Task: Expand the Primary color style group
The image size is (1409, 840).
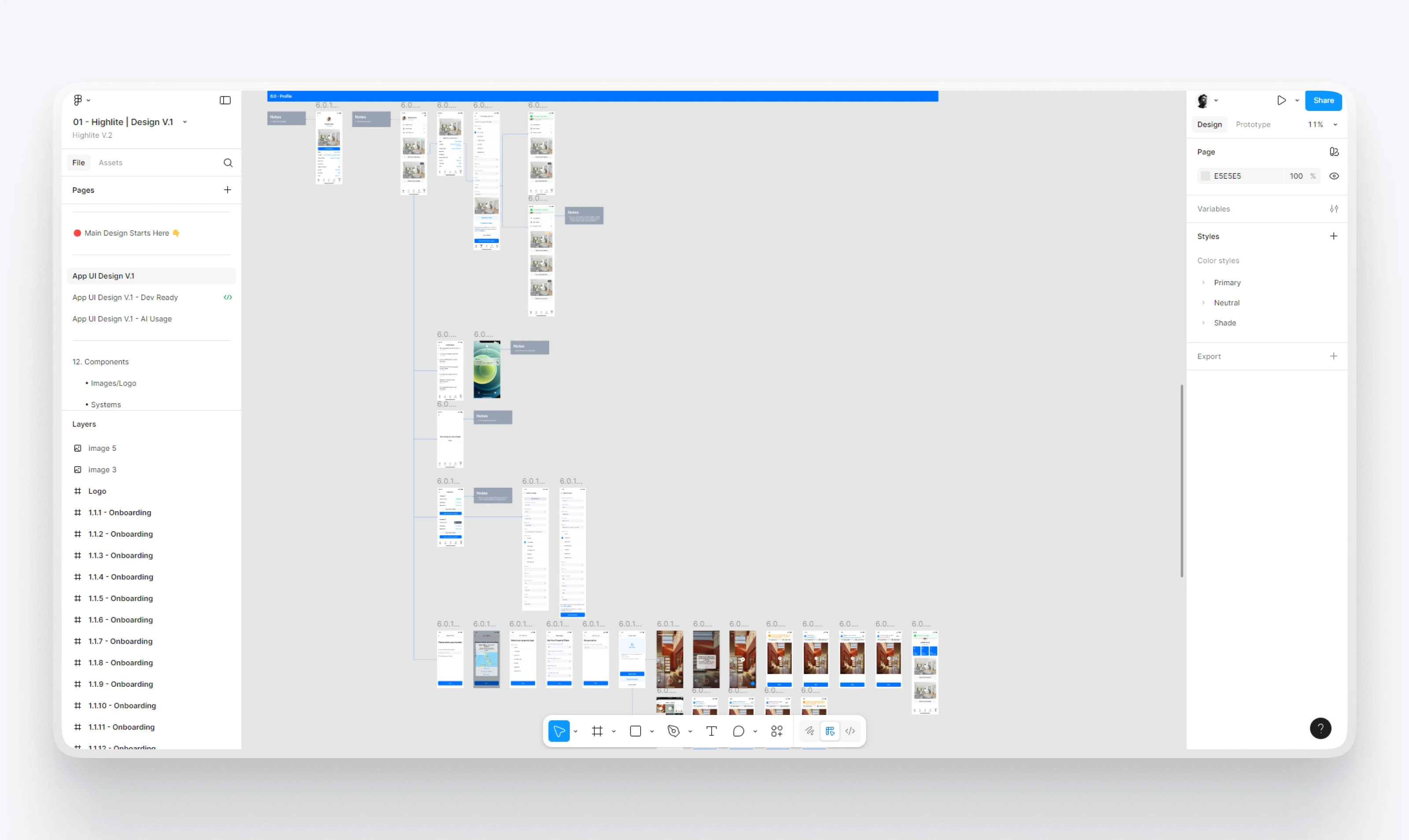Action: (x=1203, y=283)
